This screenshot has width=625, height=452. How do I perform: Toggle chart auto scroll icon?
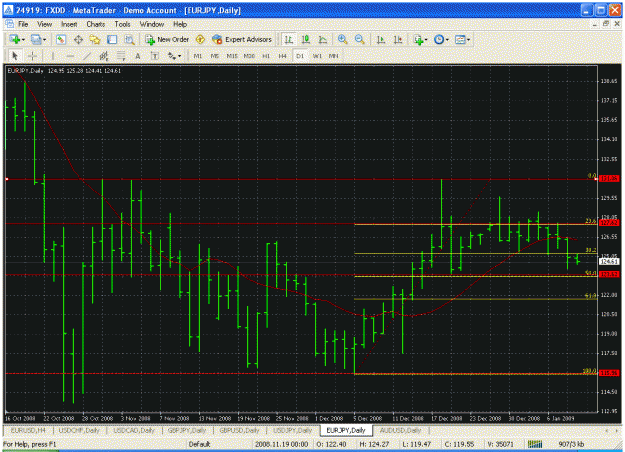381,39
